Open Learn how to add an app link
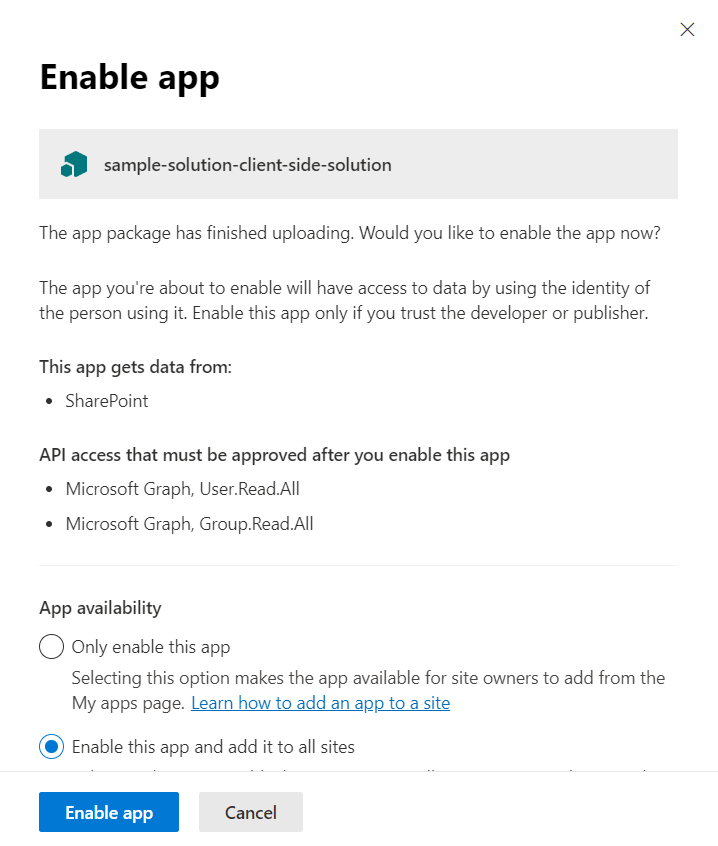 (x=320, y=703)
